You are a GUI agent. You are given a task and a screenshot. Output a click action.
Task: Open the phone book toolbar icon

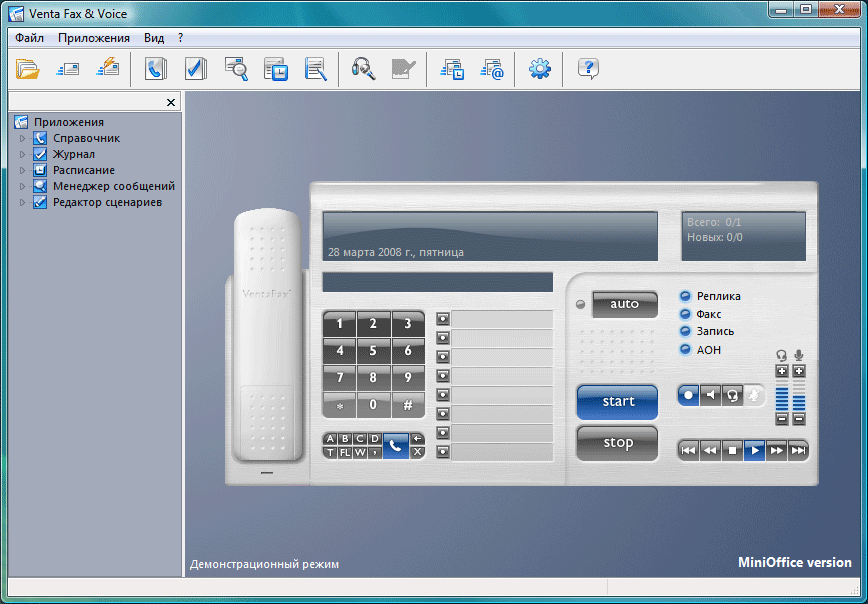coord(156,69)
